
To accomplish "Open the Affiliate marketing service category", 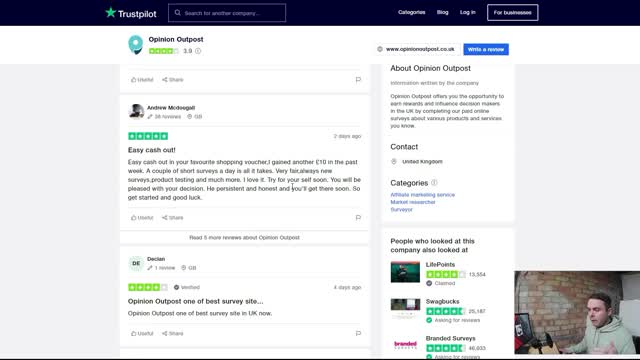I will [x=422, y=195].
